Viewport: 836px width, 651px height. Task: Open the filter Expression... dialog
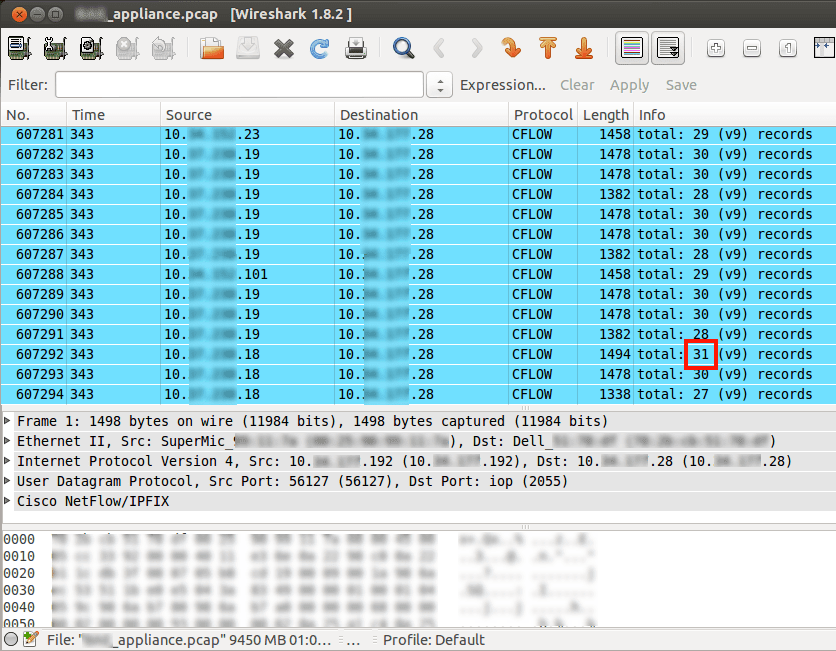(503, 85)
